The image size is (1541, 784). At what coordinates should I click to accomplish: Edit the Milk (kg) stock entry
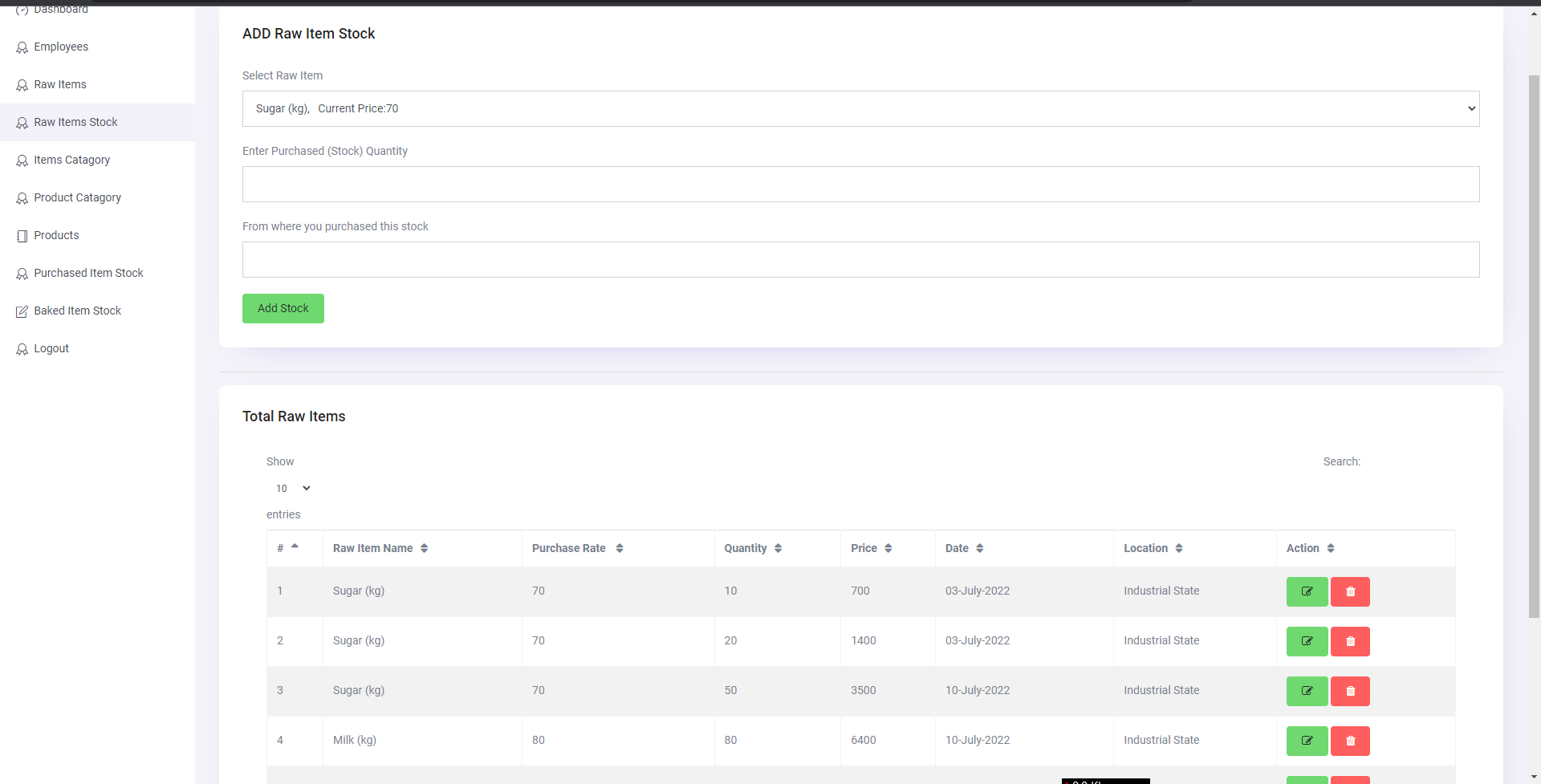[x=1307, y=741]
